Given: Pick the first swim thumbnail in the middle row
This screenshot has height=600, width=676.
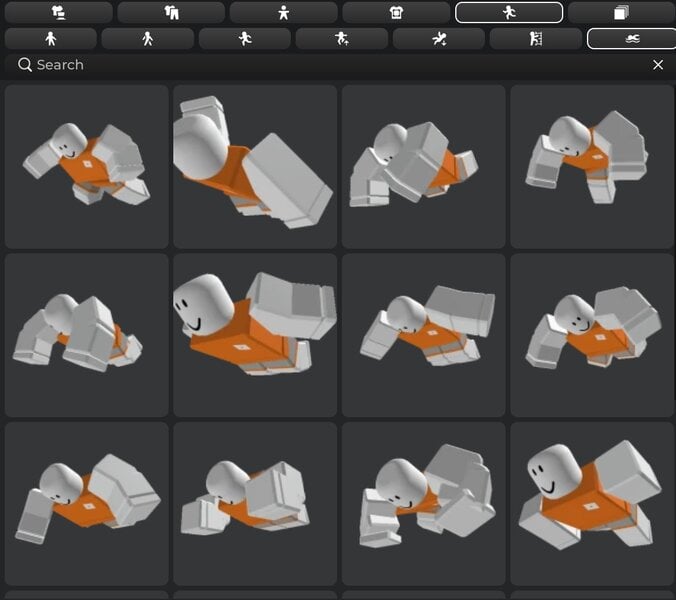Looking at the screenshot, I should 87,335.
